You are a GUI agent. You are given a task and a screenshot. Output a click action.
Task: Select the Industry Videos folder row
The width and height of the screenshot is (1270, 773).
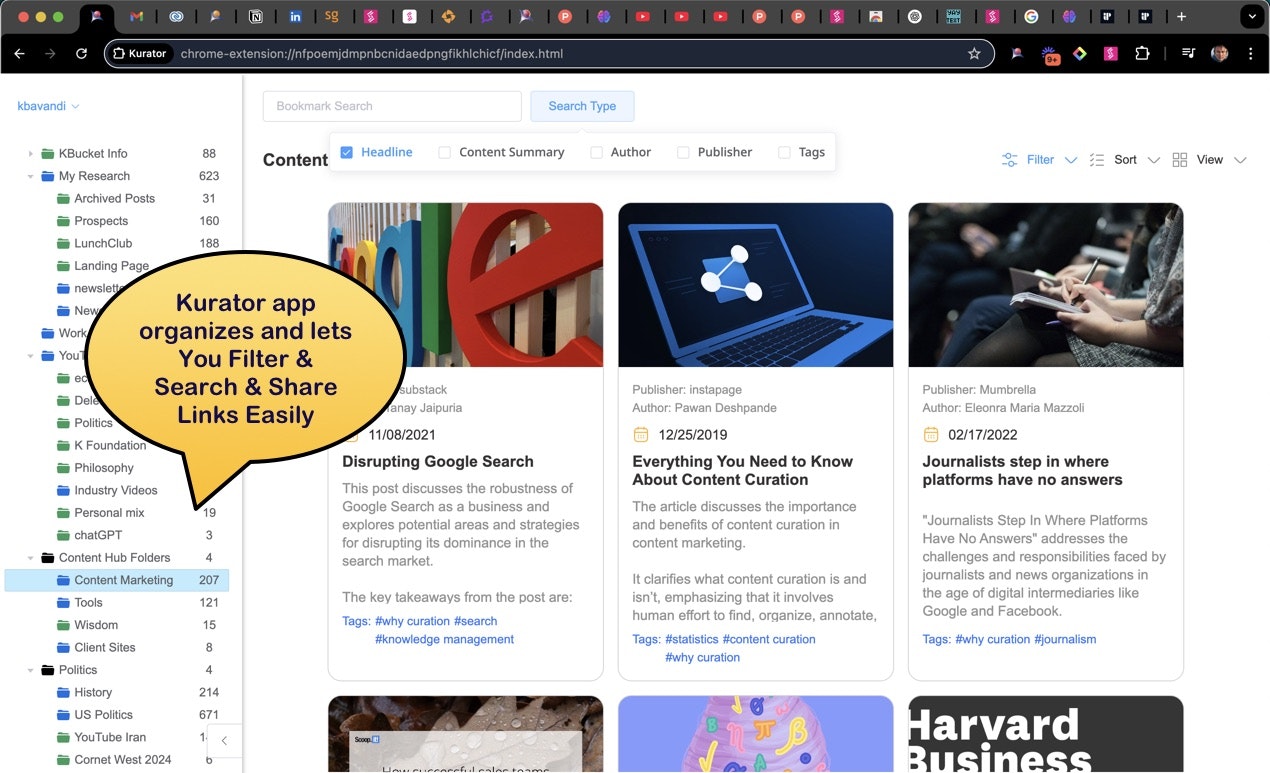tap(117, 491)
